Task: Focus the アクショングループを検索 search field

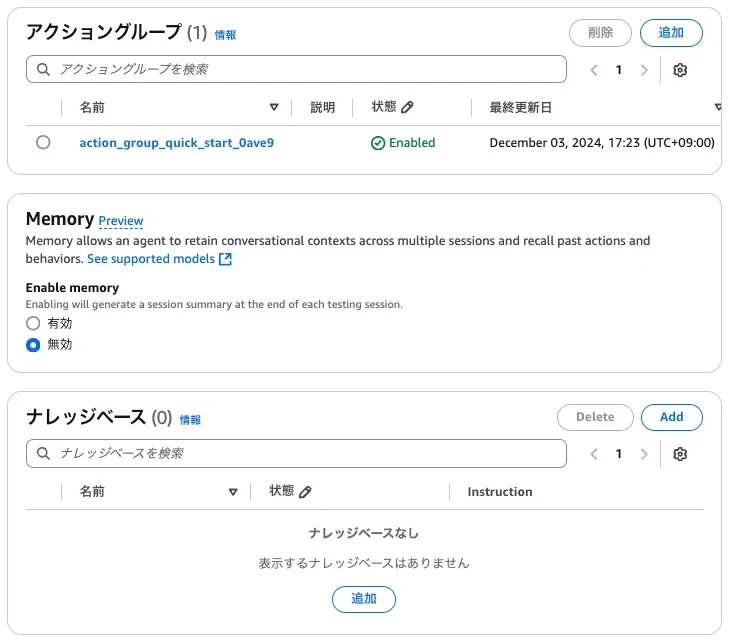Action: [297, 69]
